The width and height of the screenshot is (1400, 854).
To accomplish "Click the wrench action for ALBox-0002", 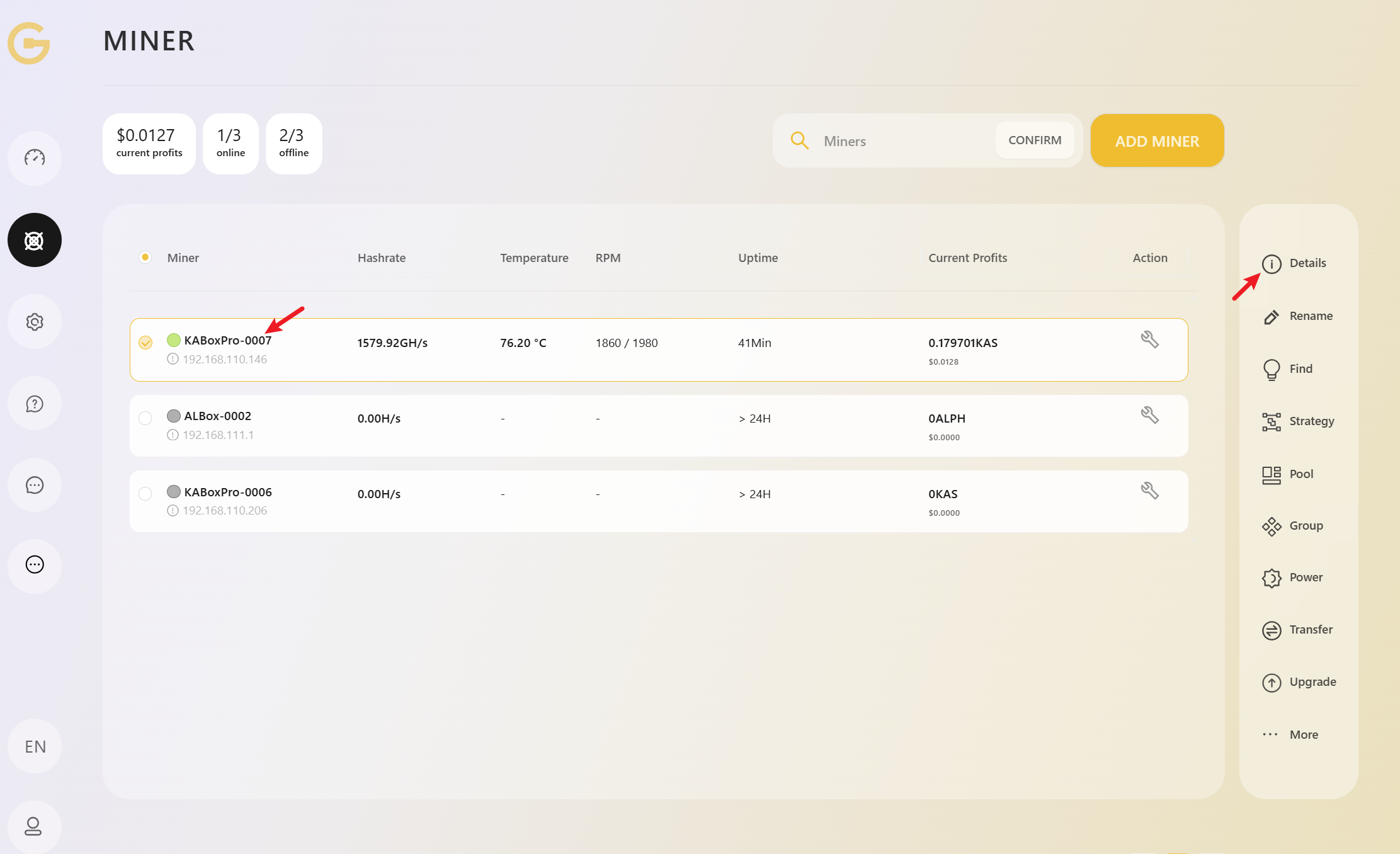I will [1150, 416].
